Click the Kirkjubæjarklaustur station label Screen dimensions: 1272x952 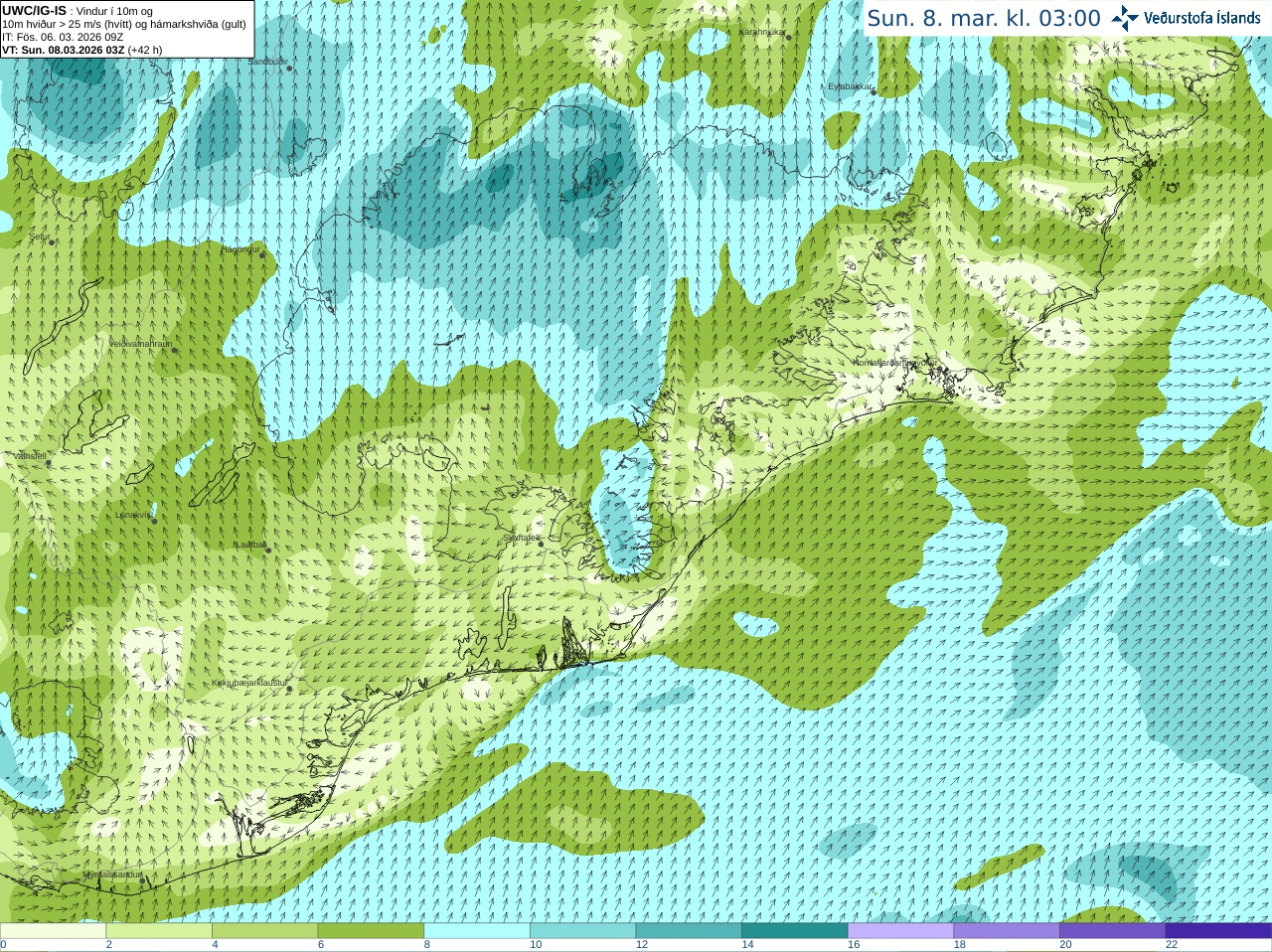tap(249, 684)
